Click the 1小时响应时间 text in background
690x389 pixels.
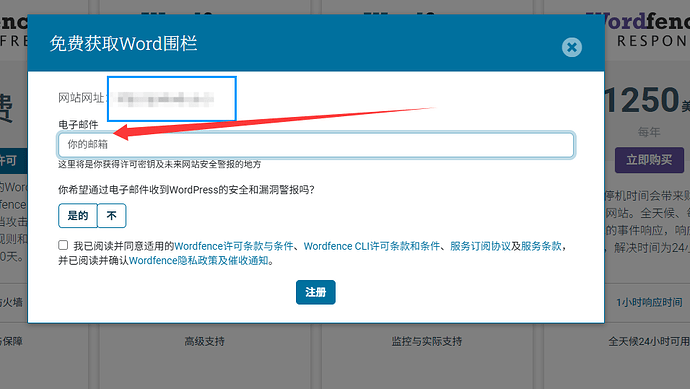[x=649, y=302]
